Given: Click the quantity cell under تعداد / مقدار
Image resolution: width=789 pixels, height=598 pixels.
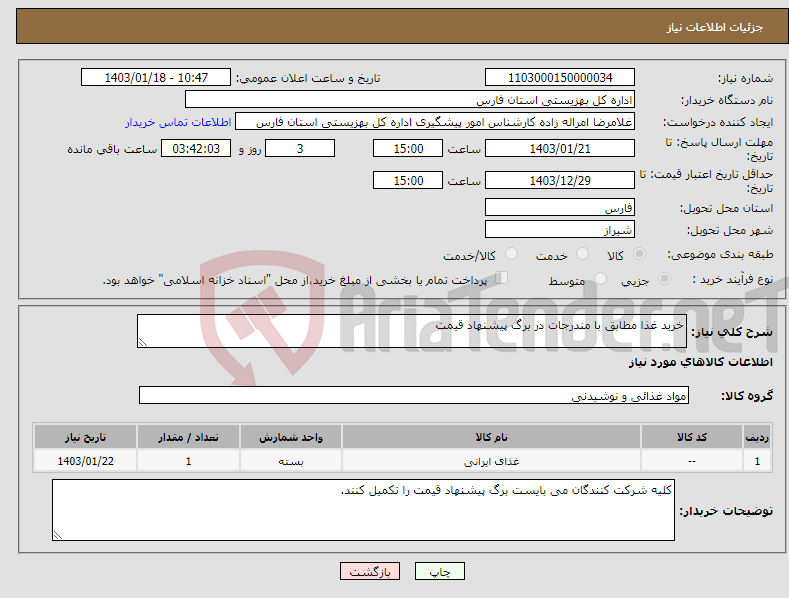Looking at the screenshot, I should coord(188,461).
